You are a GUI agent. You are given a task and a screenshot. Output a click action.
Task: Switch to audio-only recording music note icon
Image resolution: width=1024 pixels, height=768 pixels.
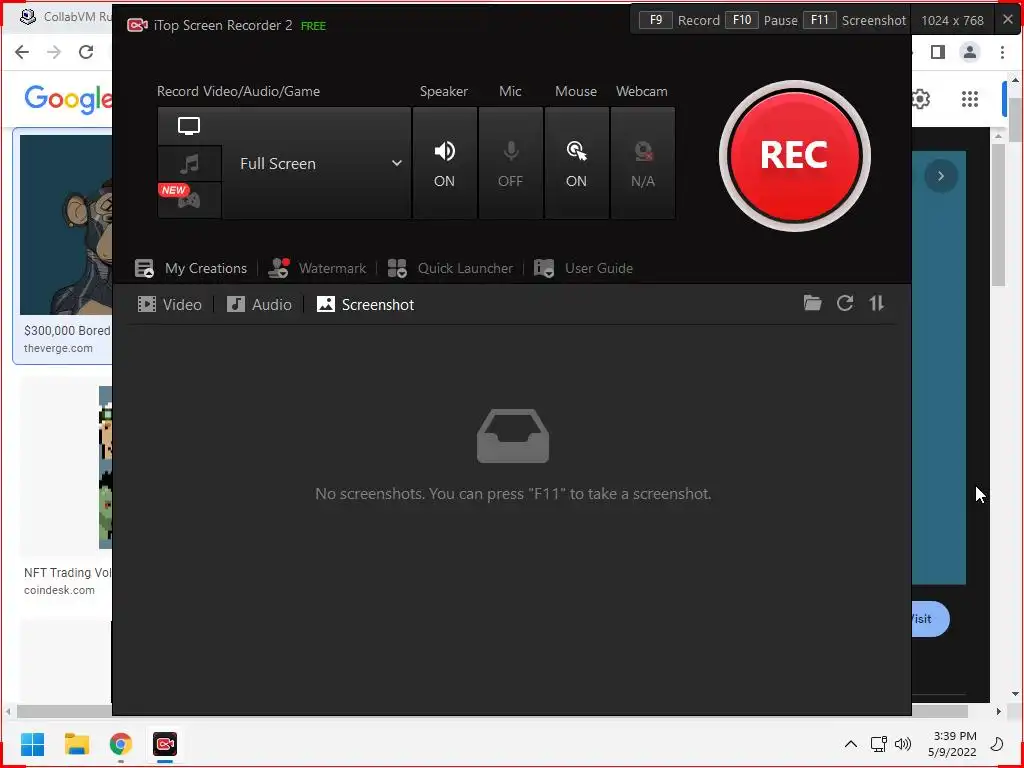pyautogui.click(x=189, y=163)
